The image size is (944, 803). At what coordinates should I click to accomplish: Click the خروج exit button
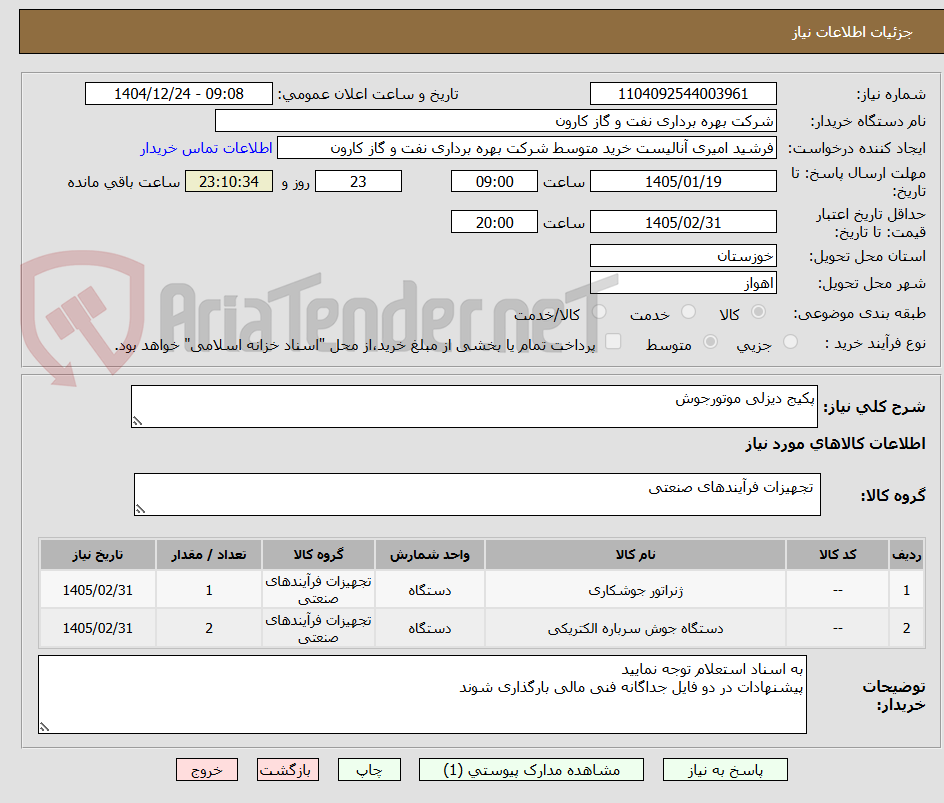(207, 770)
